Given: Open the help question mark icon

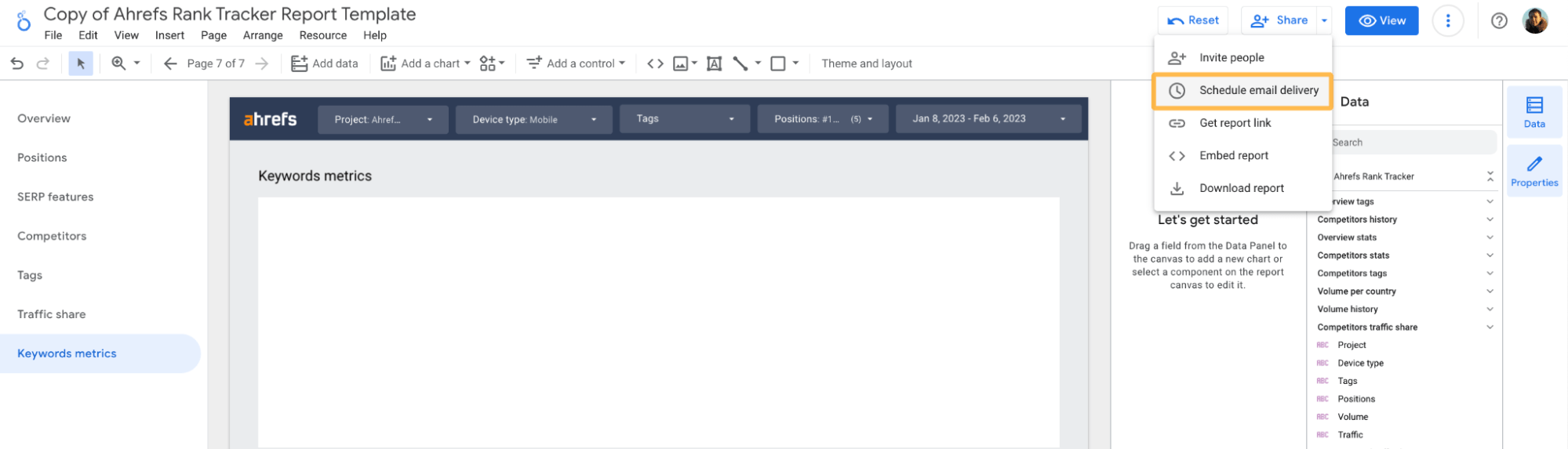Looking at the screenshot, I should pos(1499,21).
